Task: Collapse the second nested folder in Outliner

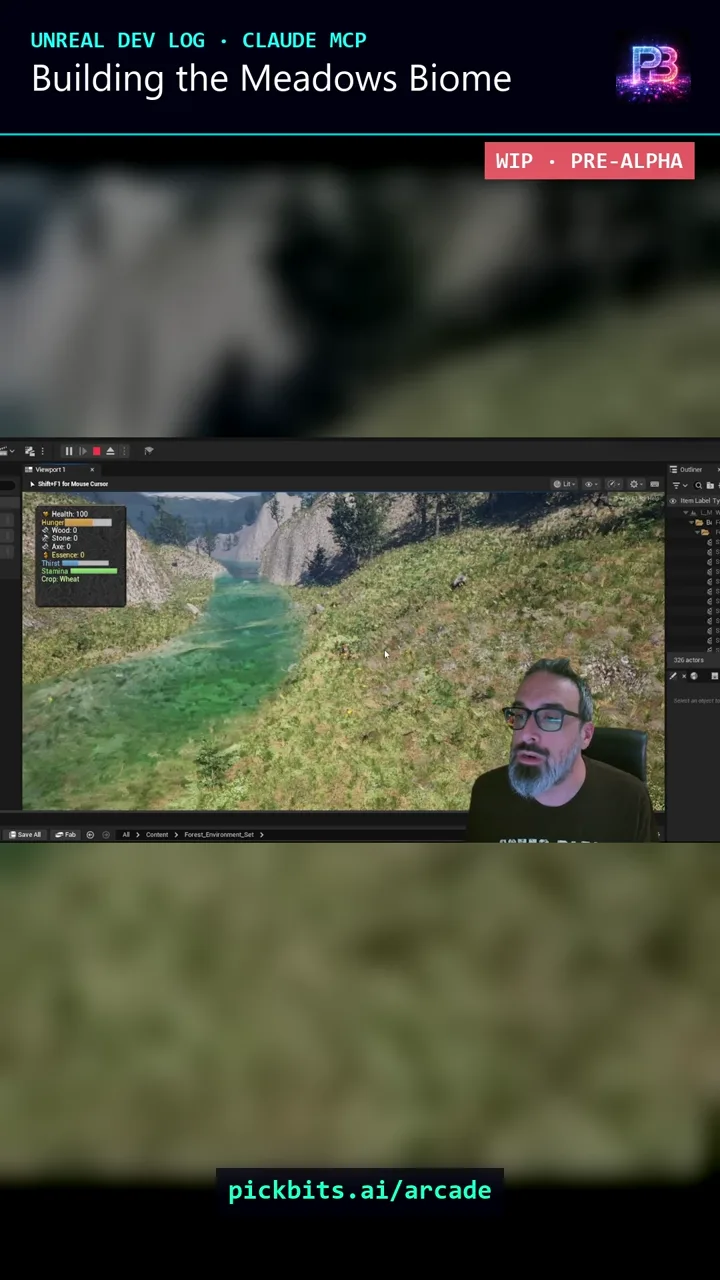Action: click(697, 532)
